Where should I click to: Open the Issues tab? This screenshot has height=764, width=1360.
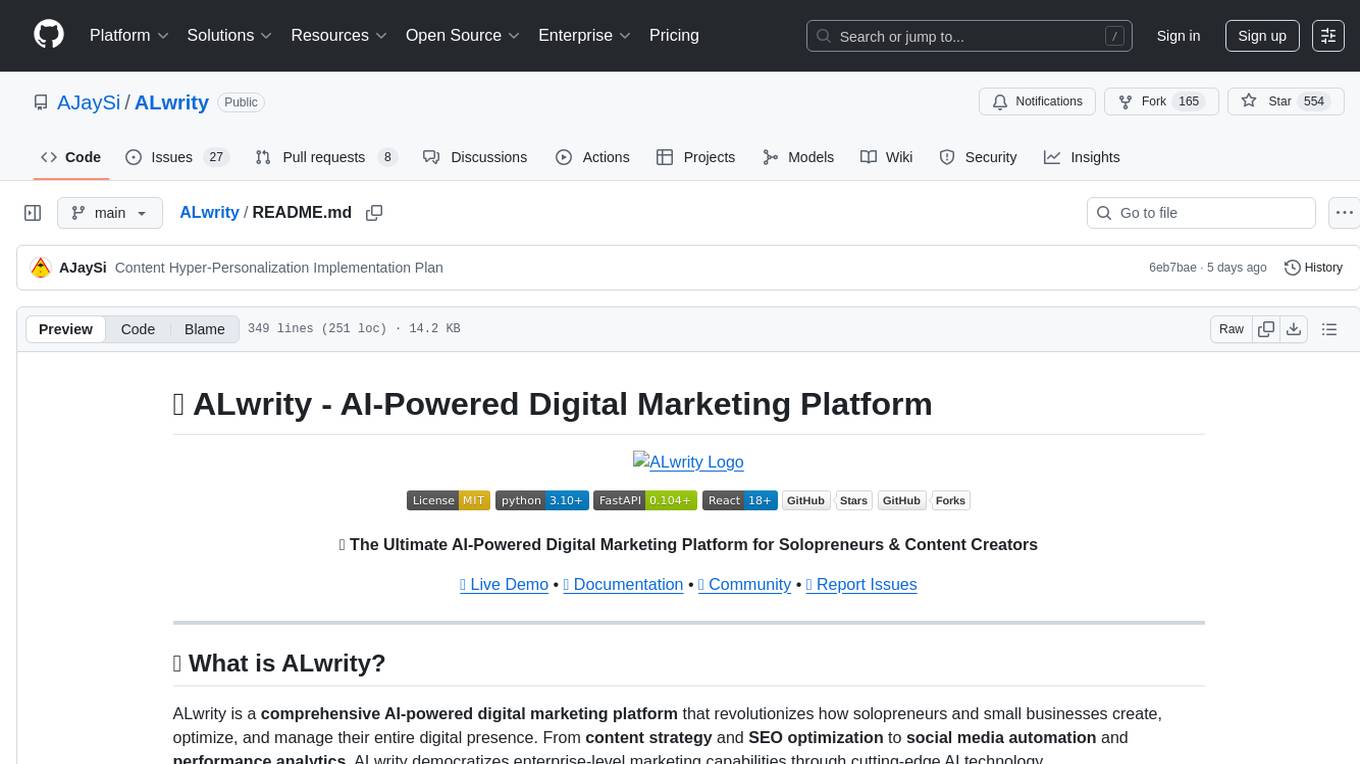click(x=177, y=157)
